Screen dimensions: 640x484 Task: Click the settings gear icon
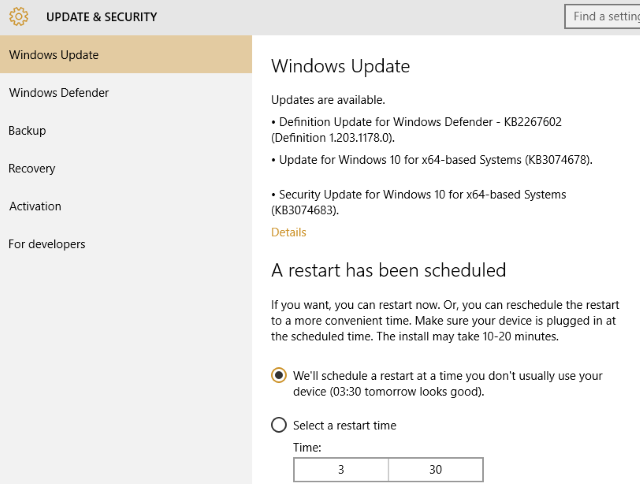(19, 17)
